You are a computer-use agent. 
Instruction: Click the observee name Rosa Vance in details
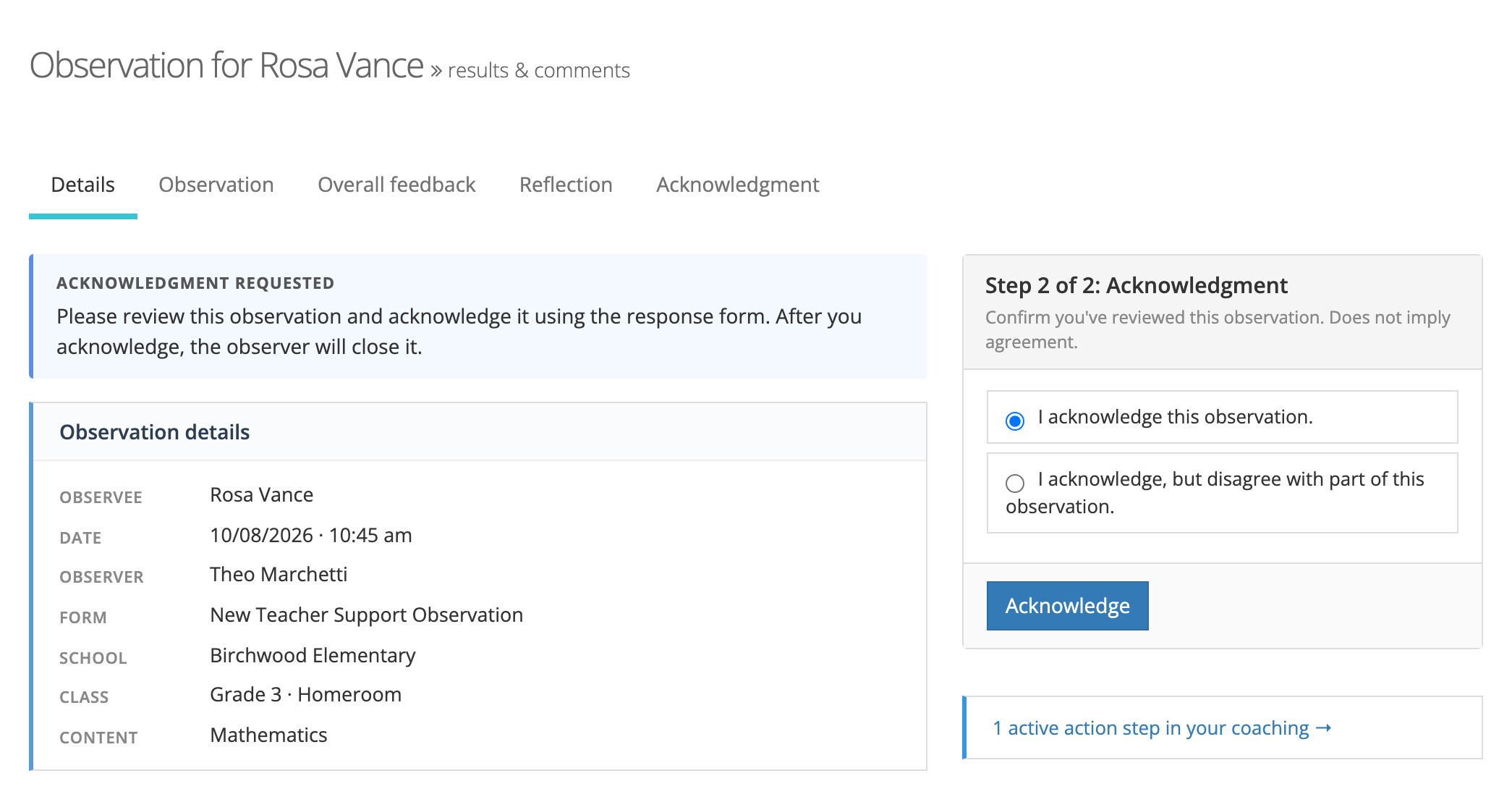pyautogui.click(x=261, y=494)
